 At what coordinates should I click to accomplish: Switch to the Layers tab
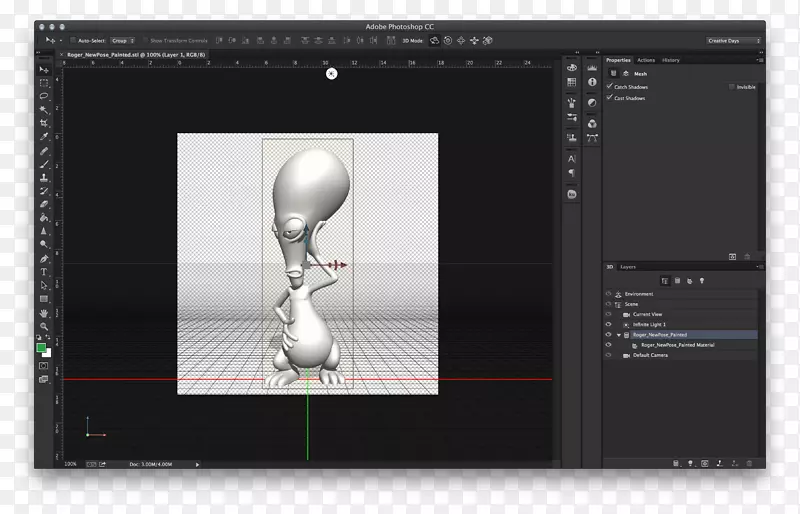628,266
